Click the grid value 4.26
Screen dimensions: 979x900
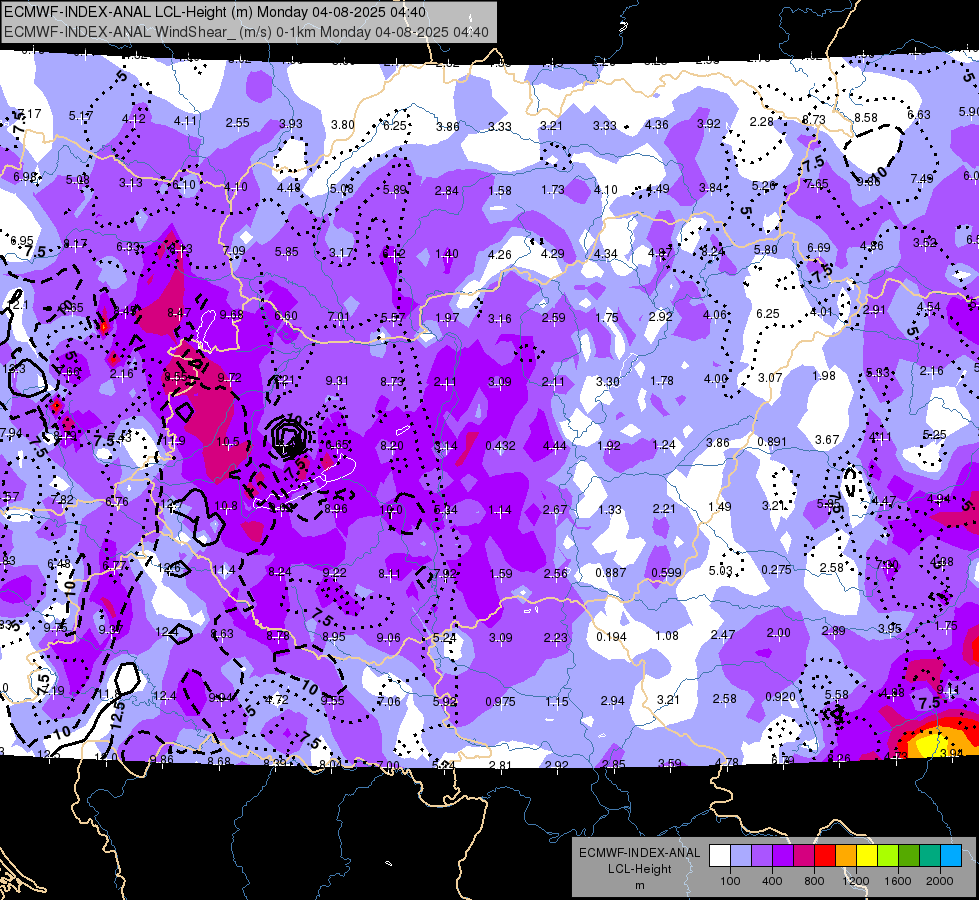pyautogui.click(x=499, y=254)
